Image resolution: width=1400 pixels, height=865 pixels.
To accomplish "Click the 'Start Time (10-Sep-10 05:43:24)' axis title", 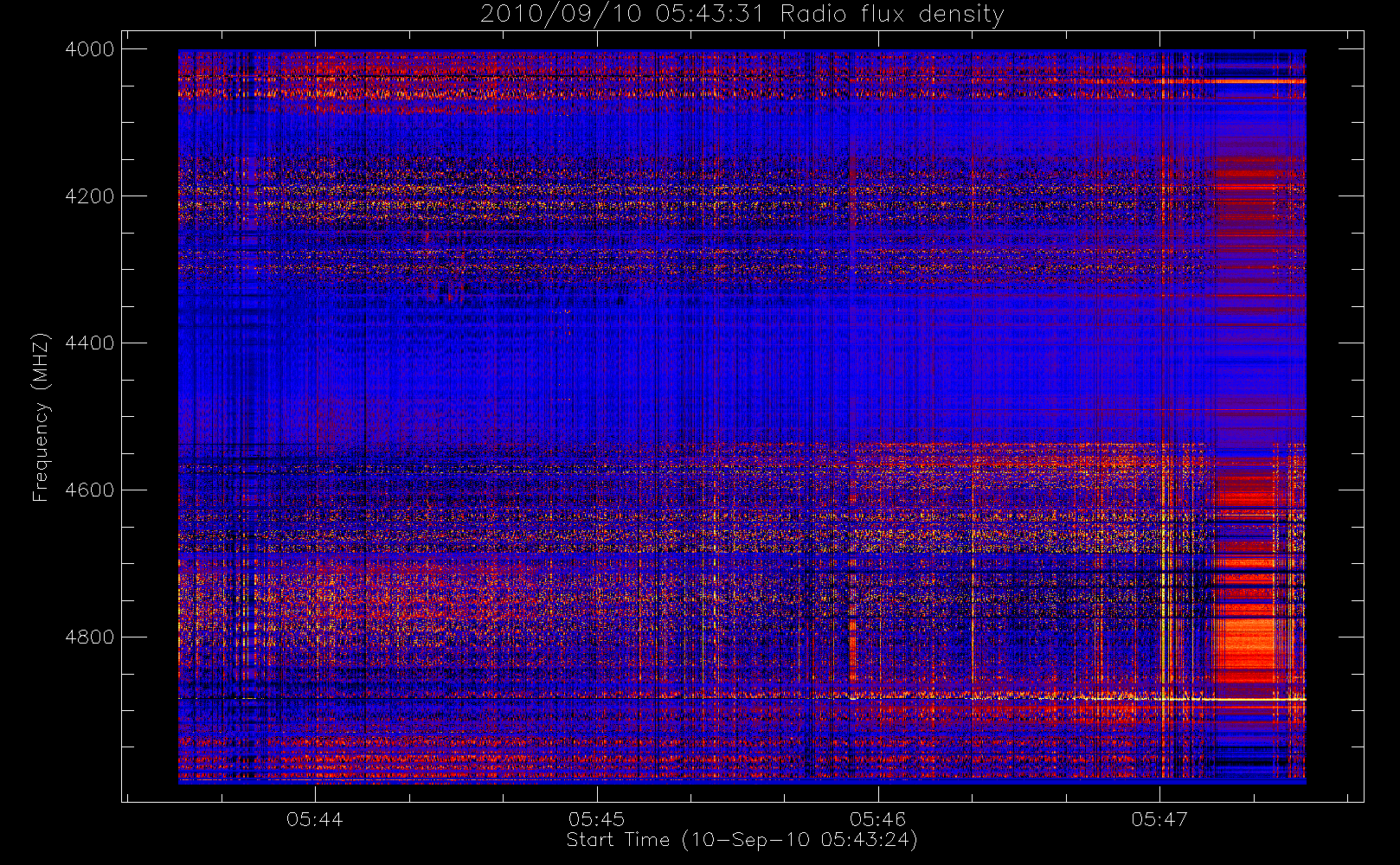I will [x=742, y=840].
